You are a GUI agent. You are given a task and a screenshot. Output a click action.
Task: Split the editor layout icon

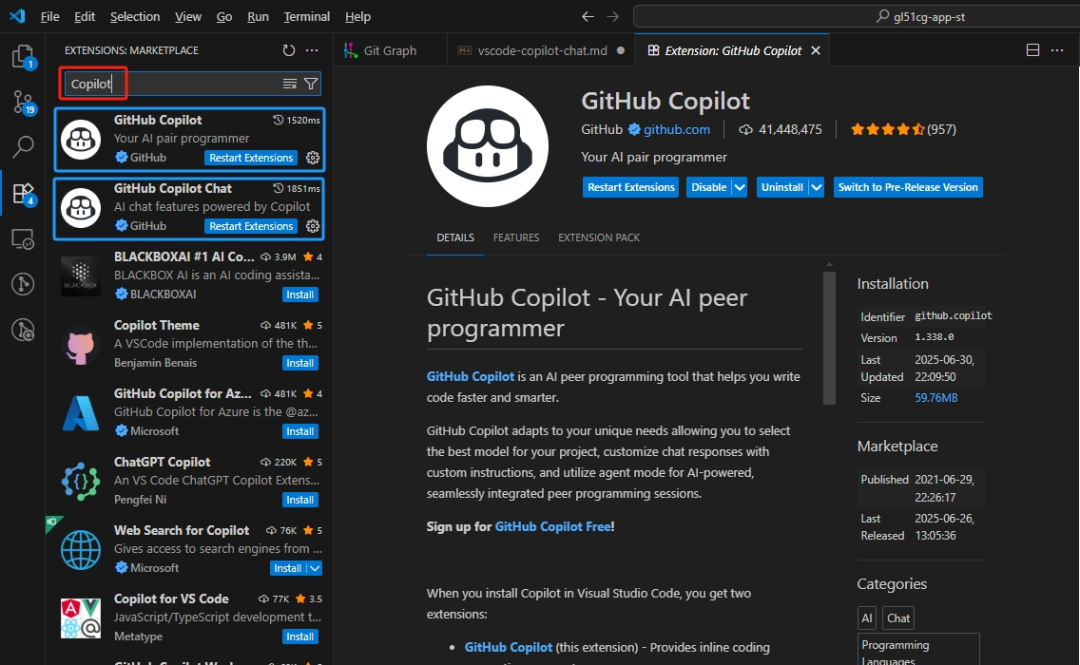[1032, 50]
